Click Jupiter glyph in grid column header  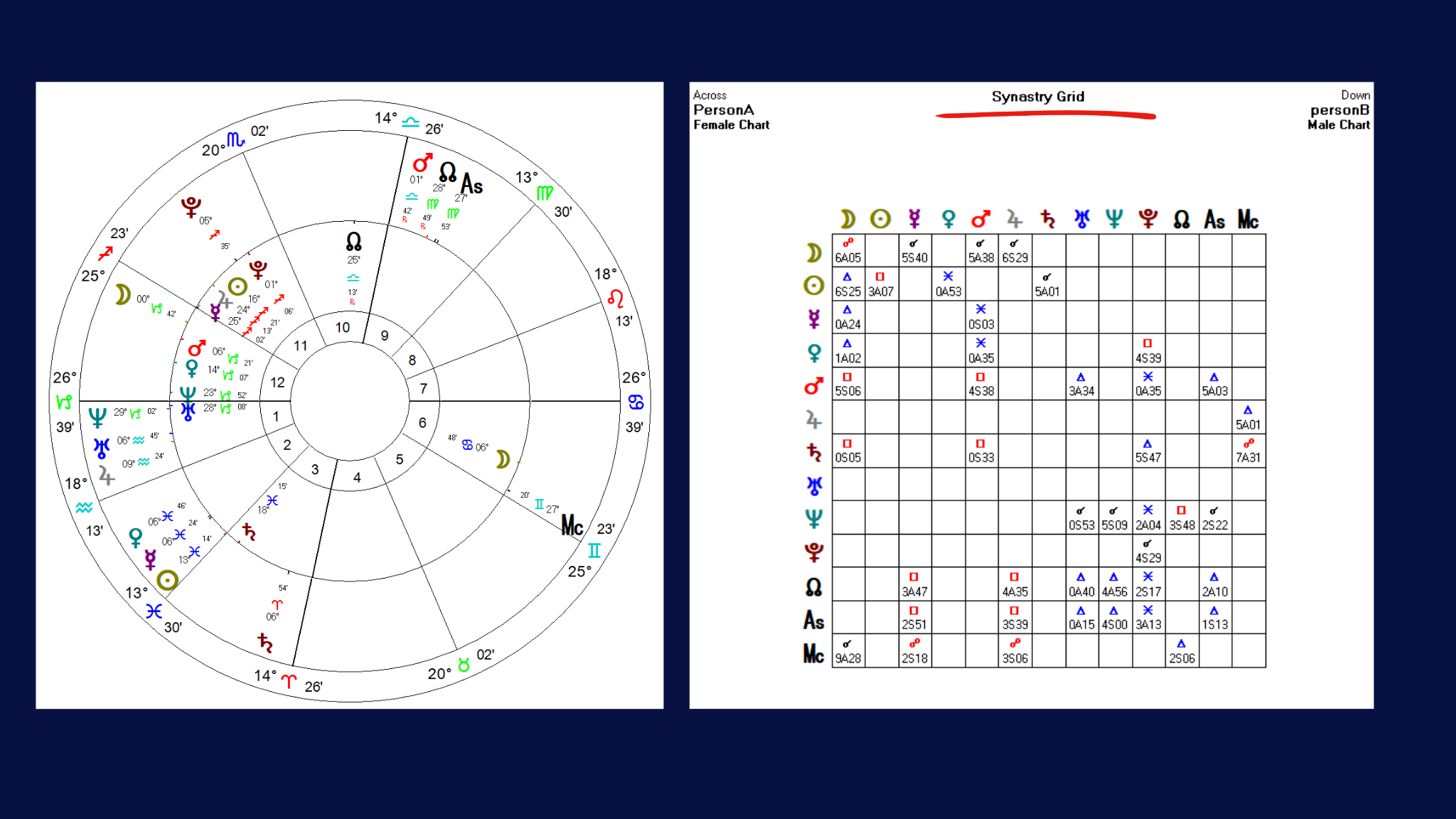(x=1015, y=219)
